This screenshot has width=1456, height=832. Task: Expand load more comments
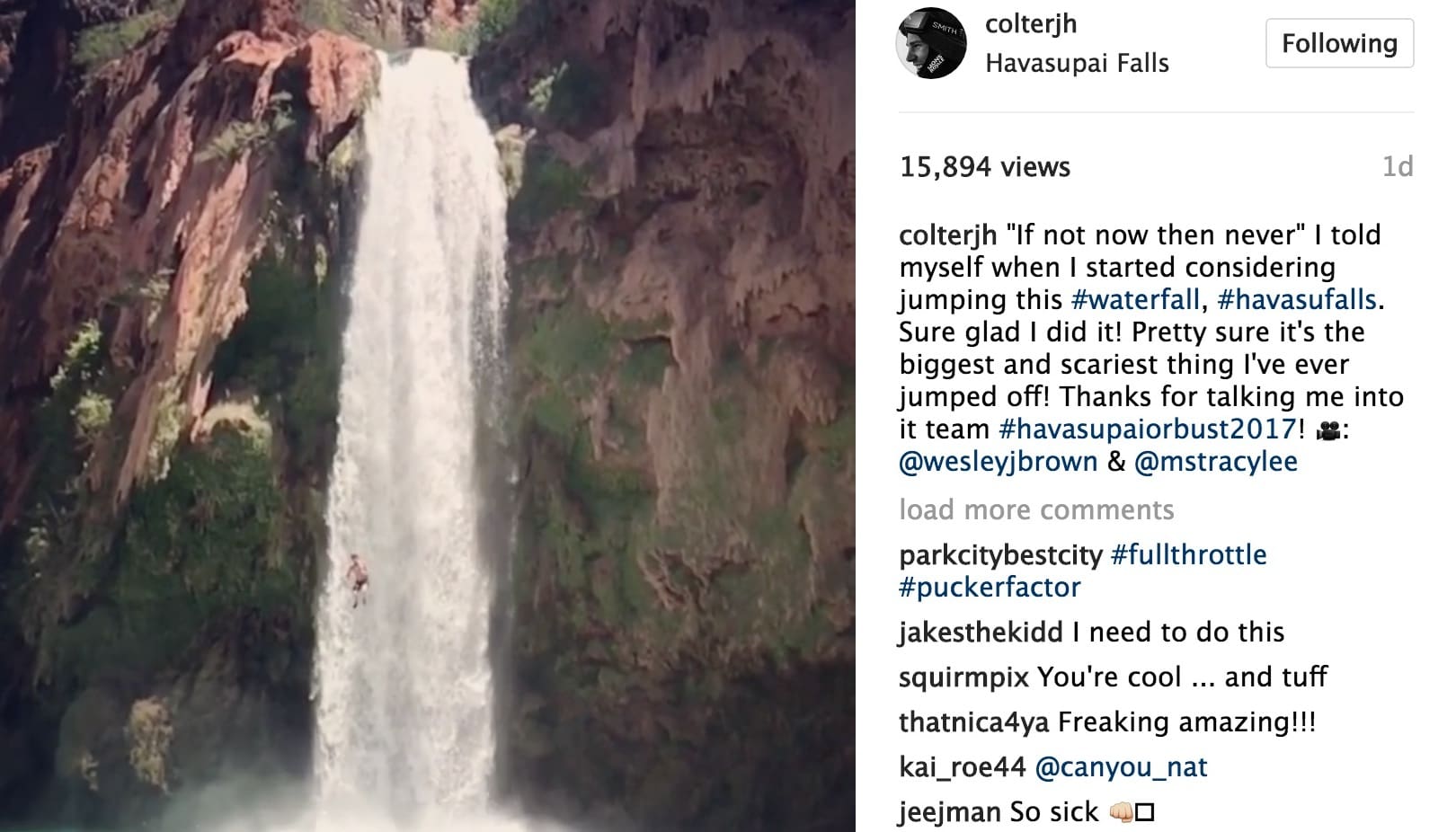pyautogui.click(x=1036, y=510)
